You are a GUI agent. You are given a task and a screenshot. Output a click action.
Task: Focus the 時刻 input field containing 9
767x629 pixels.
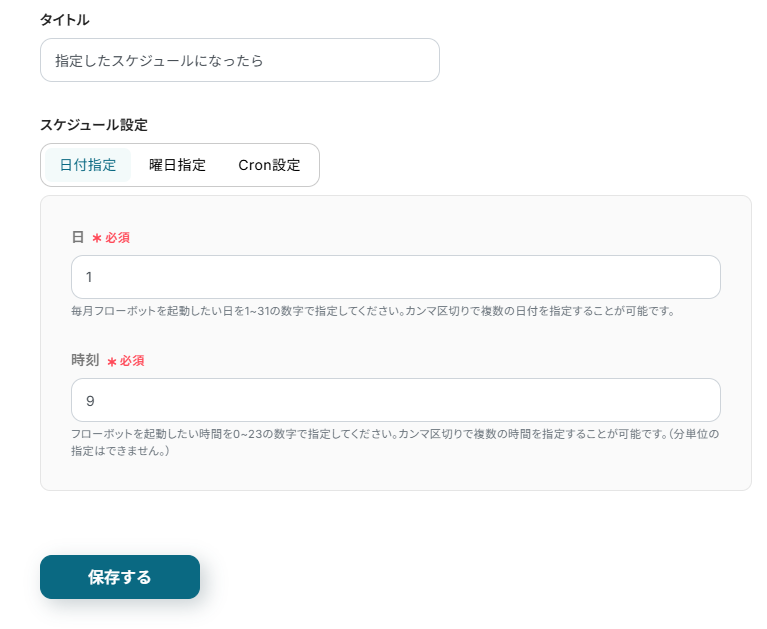click(x=396, y=400)
